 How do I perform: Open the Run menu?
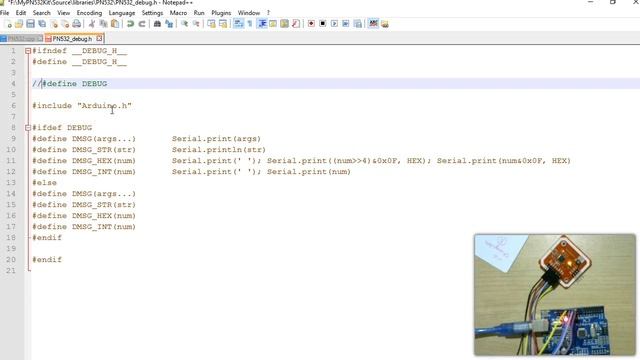(x=199, y=13)
